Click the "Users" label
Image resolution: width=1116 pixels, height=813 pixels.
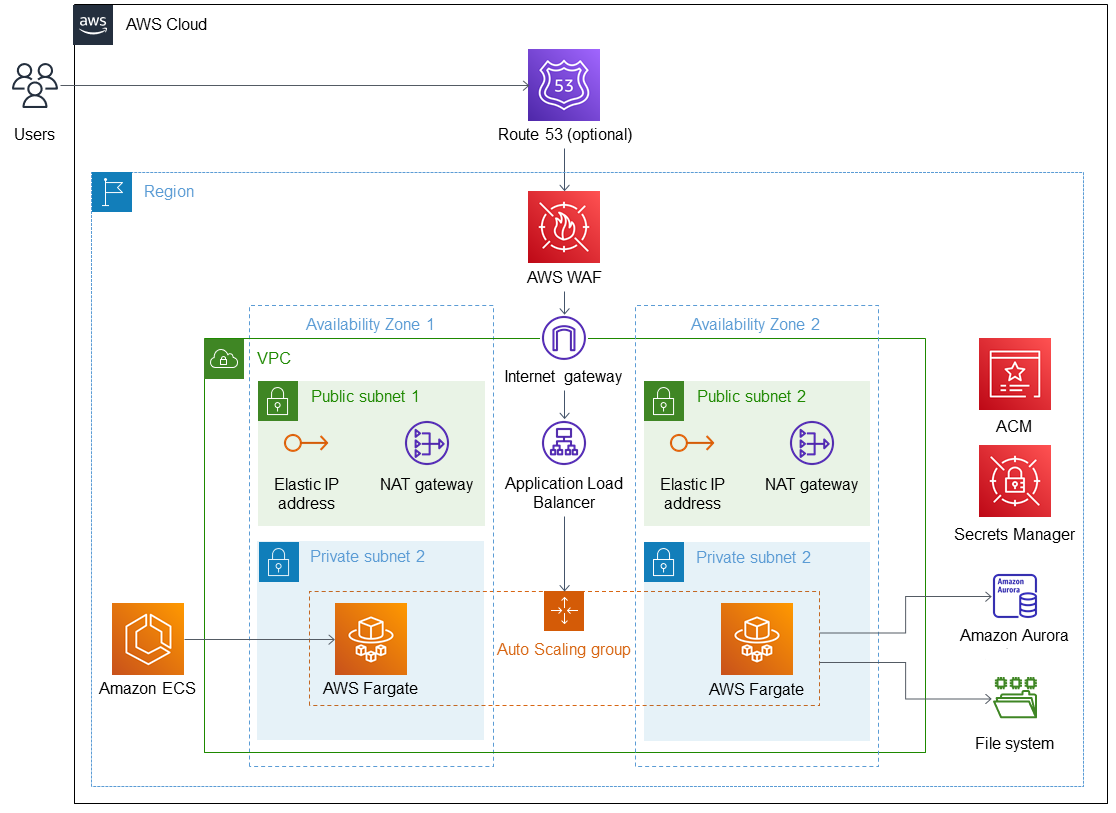[34, 135]
